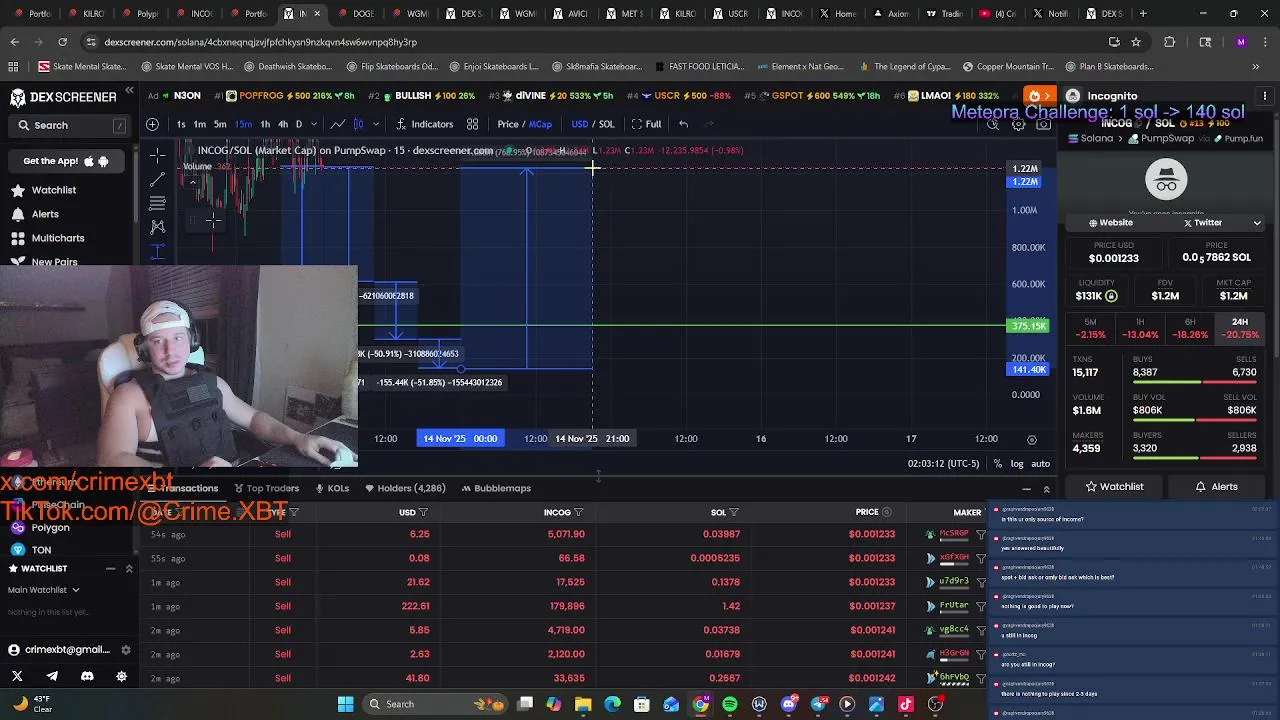The image size is (1280, 720).
Task: Toggle auto scale on chart
Action: 1041,464
